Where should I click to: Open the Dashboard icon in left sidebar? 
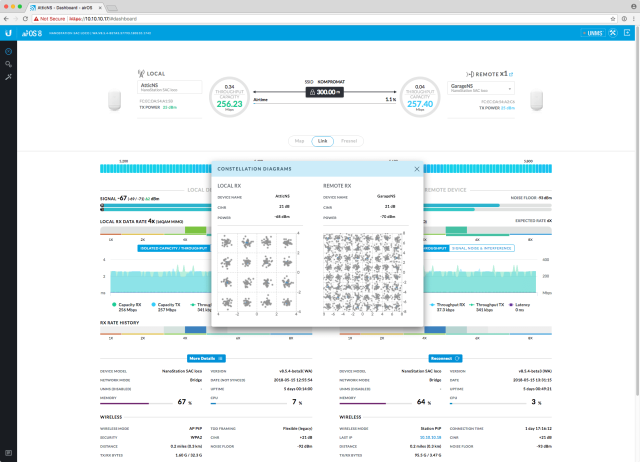pyautogui.click(x=8, y=50)
